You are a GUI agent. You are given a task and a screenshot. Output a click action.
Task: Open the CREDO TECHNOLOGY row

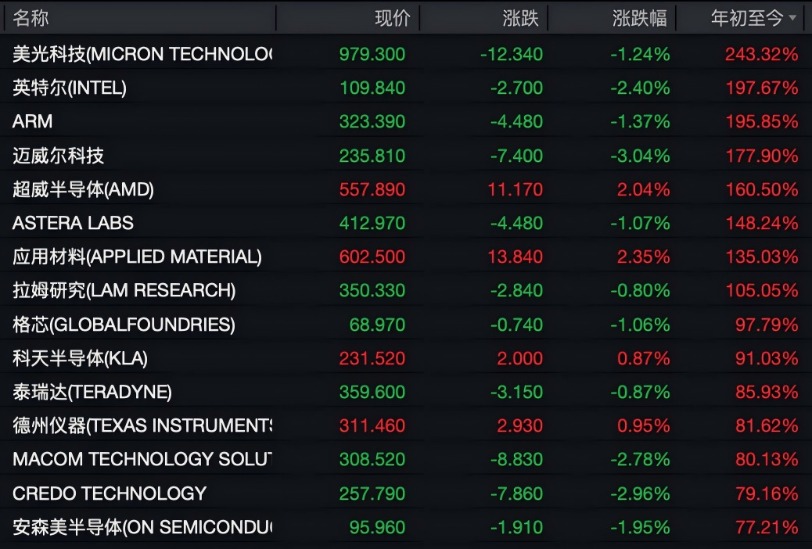click(x=406, y=493)
